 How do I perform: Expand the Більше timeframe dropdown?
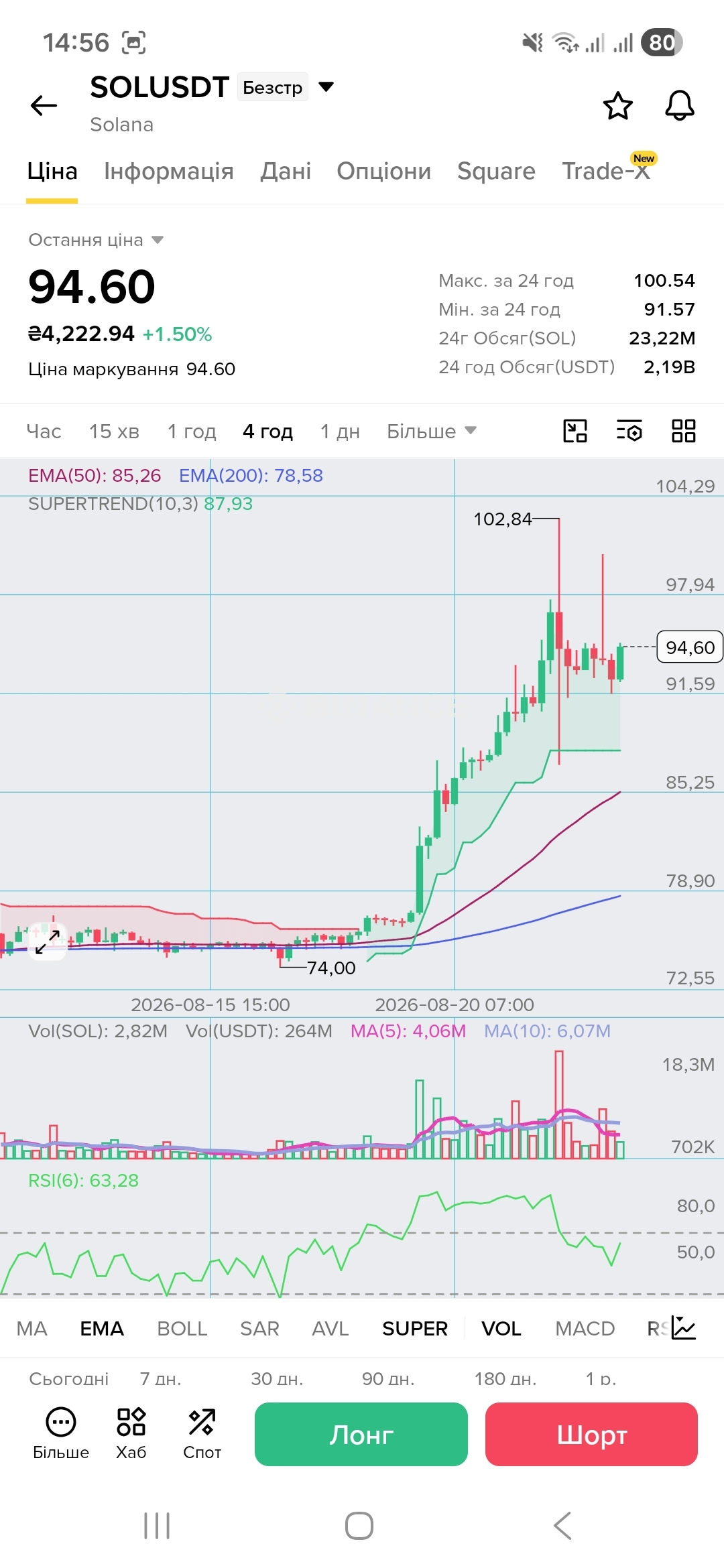click(432, 431)
